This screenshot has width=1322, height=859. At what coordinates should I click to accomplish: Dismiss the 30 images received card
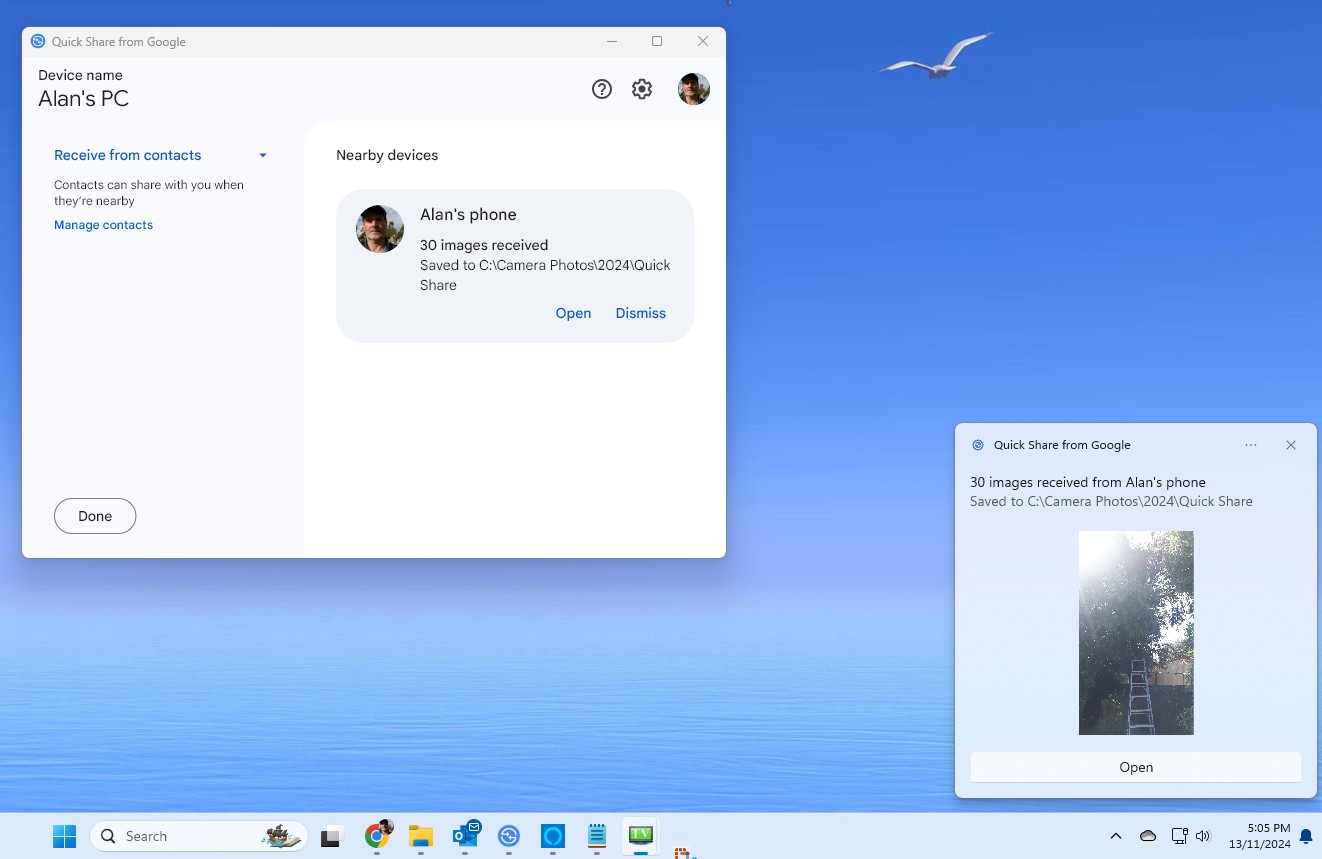click(x=640, y=313)
